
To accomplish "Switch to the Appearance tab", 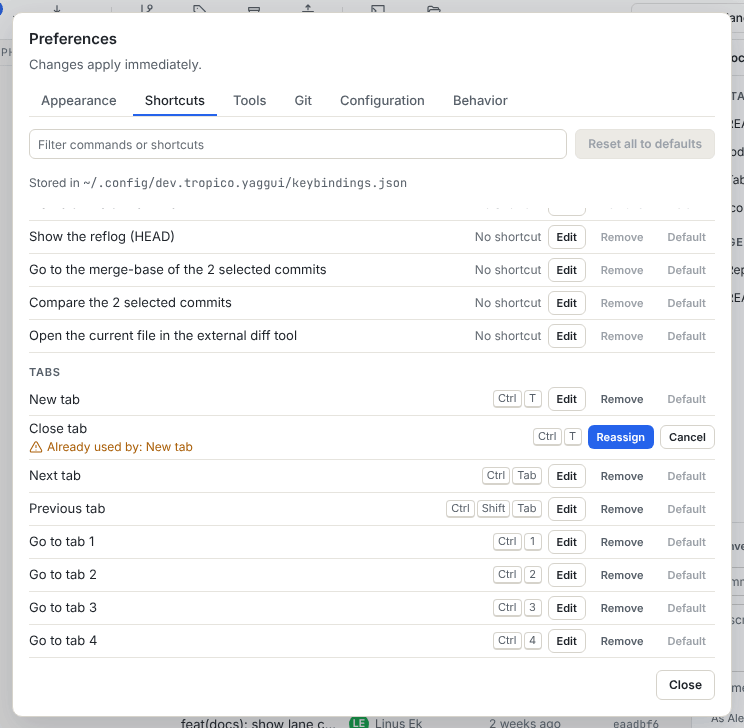I will tap(79, 101).
